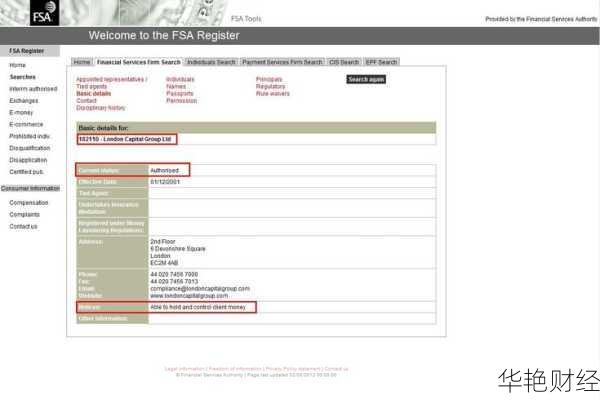Open Contact us in the sidebar
The image size is (600, 400).
(x=23, y=226)
